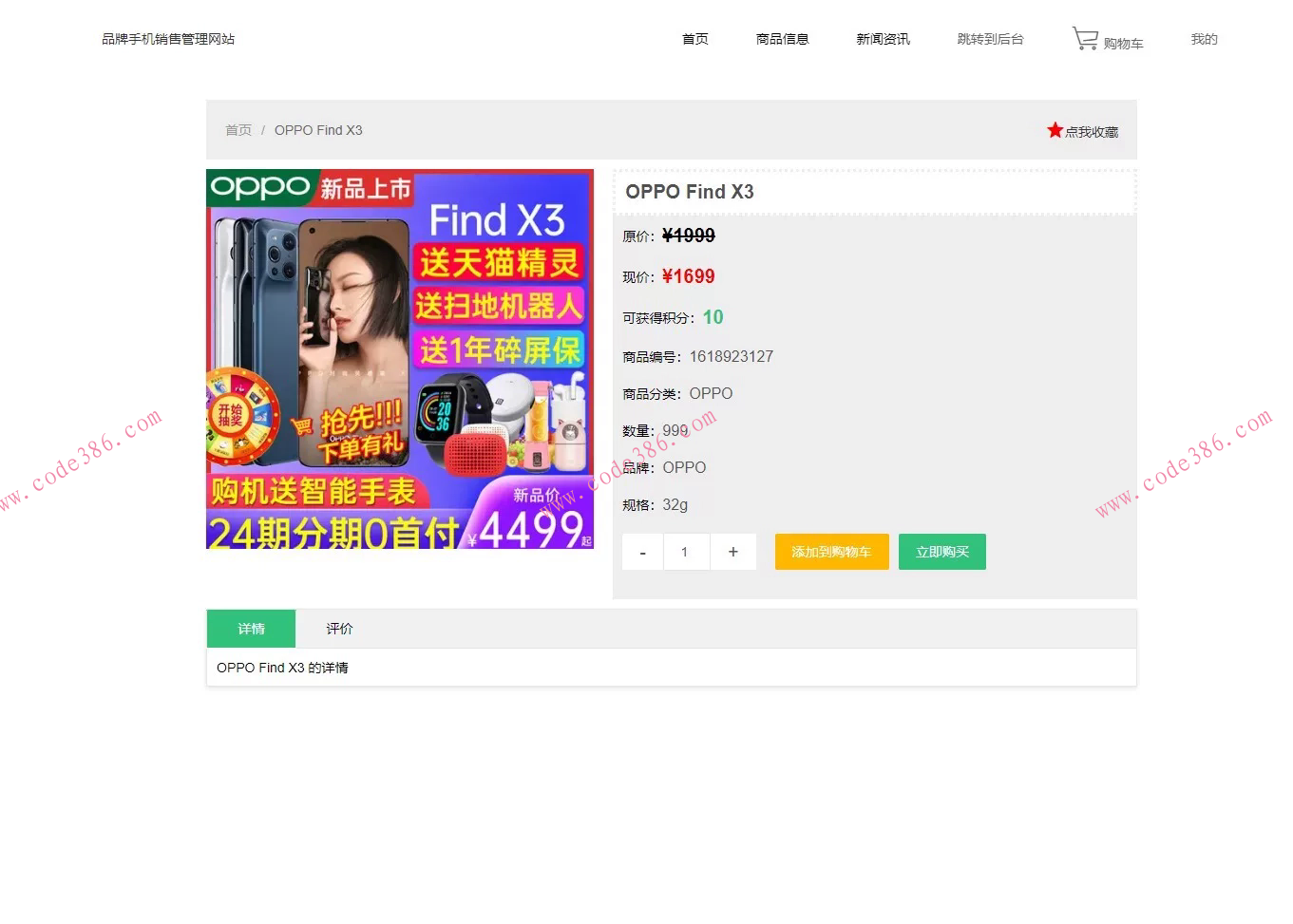
Task: Switch to the 评价 reviews tab
Action: [x=339, y=628]
